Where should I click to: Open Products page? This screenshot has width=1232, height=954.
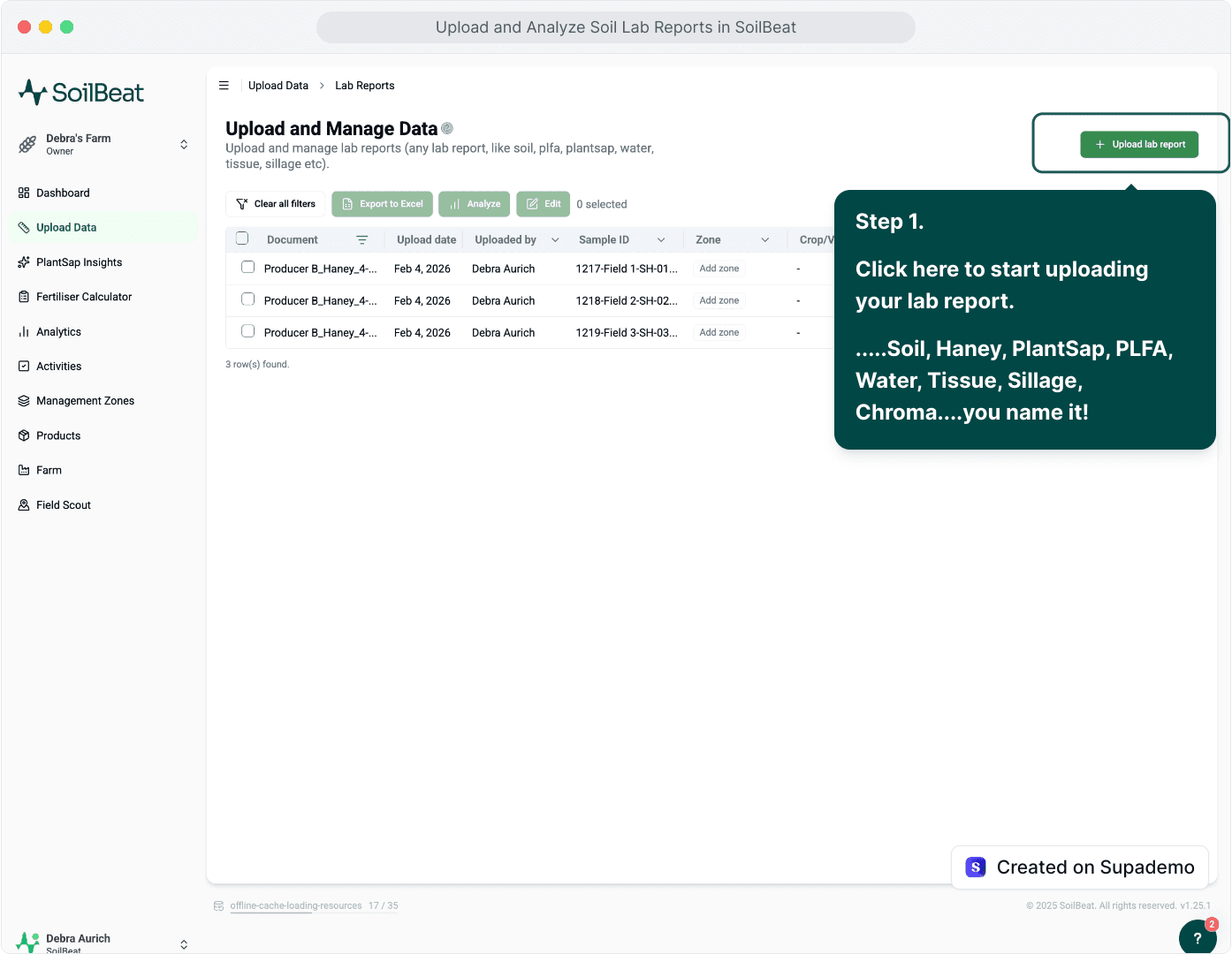[x=103, y=435]
